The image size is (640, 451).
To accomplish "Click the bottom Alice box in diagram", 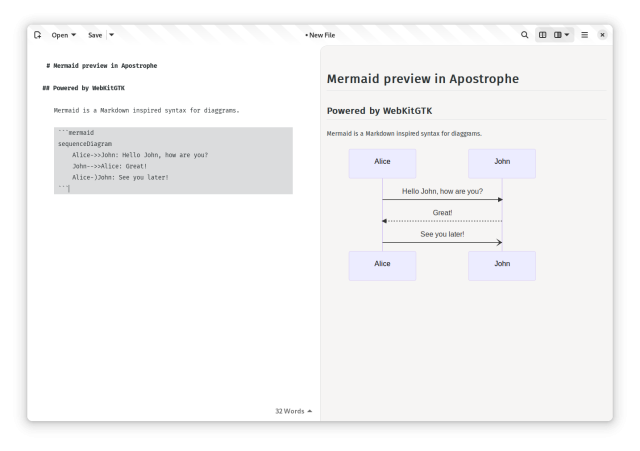I will pyautogui.click(x=382, y=265).
